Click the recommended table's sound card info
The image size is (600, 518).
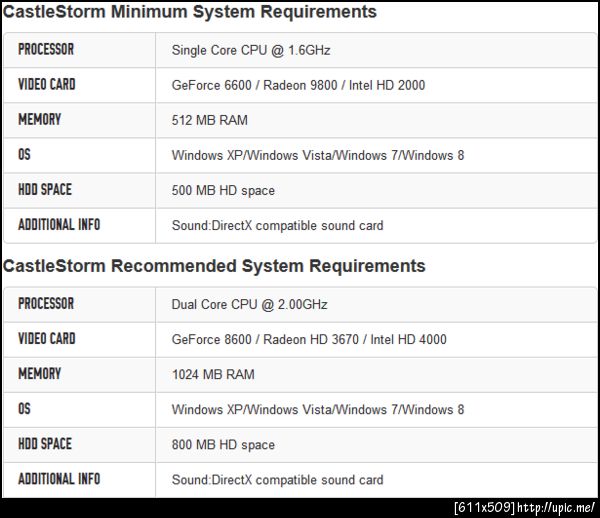[277, 480]
